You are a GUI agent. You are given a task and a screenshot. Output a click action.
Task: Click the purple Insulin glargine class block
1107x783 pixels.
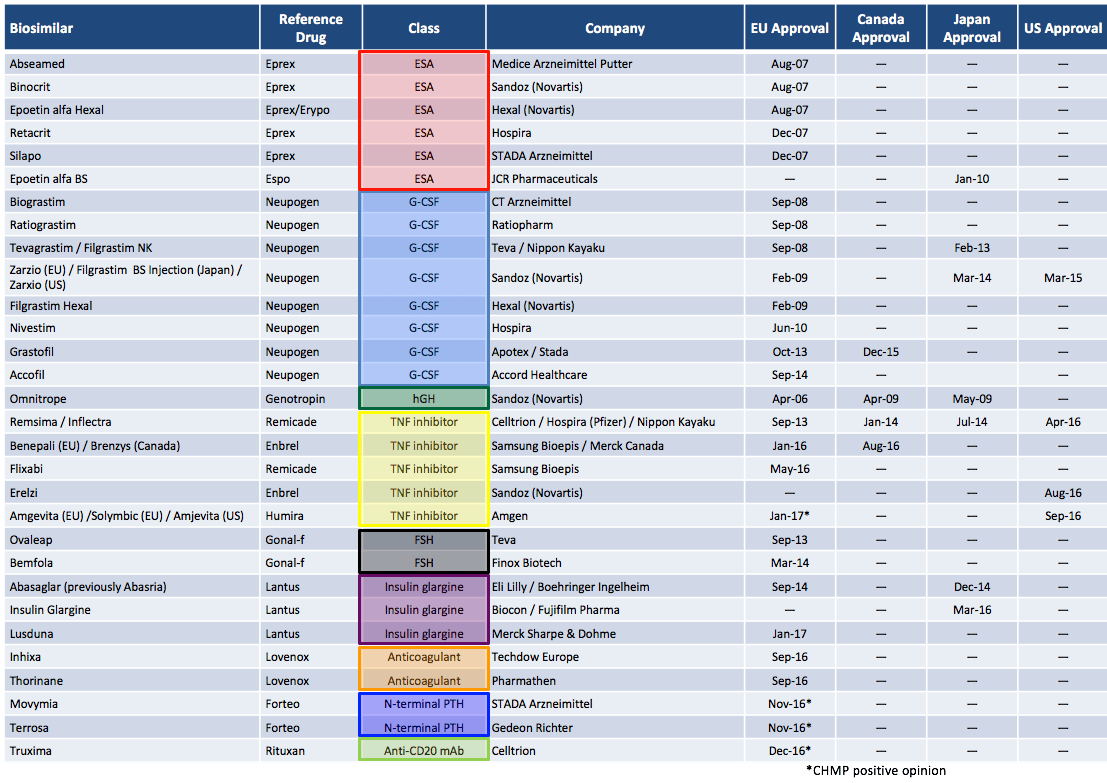(423, 610)
